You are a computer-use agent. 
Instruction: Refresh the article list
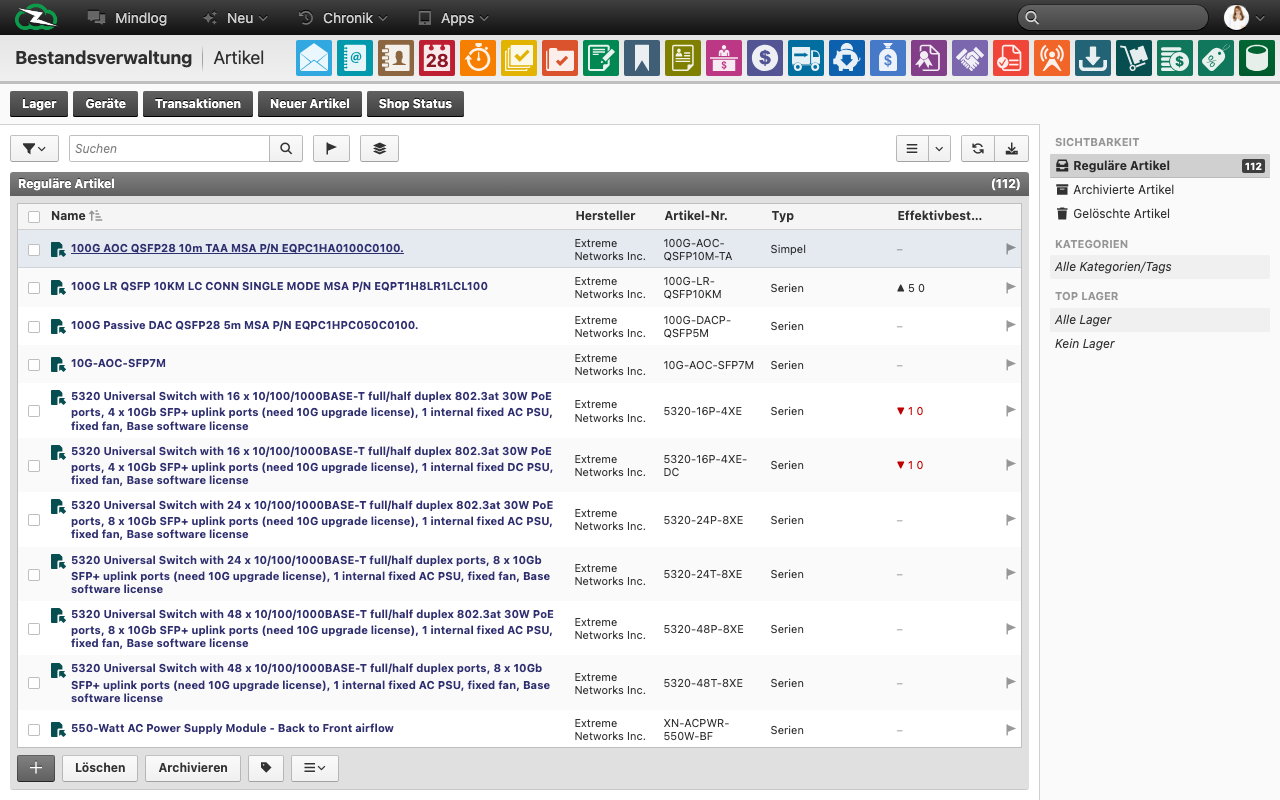[x=978, y=148]
